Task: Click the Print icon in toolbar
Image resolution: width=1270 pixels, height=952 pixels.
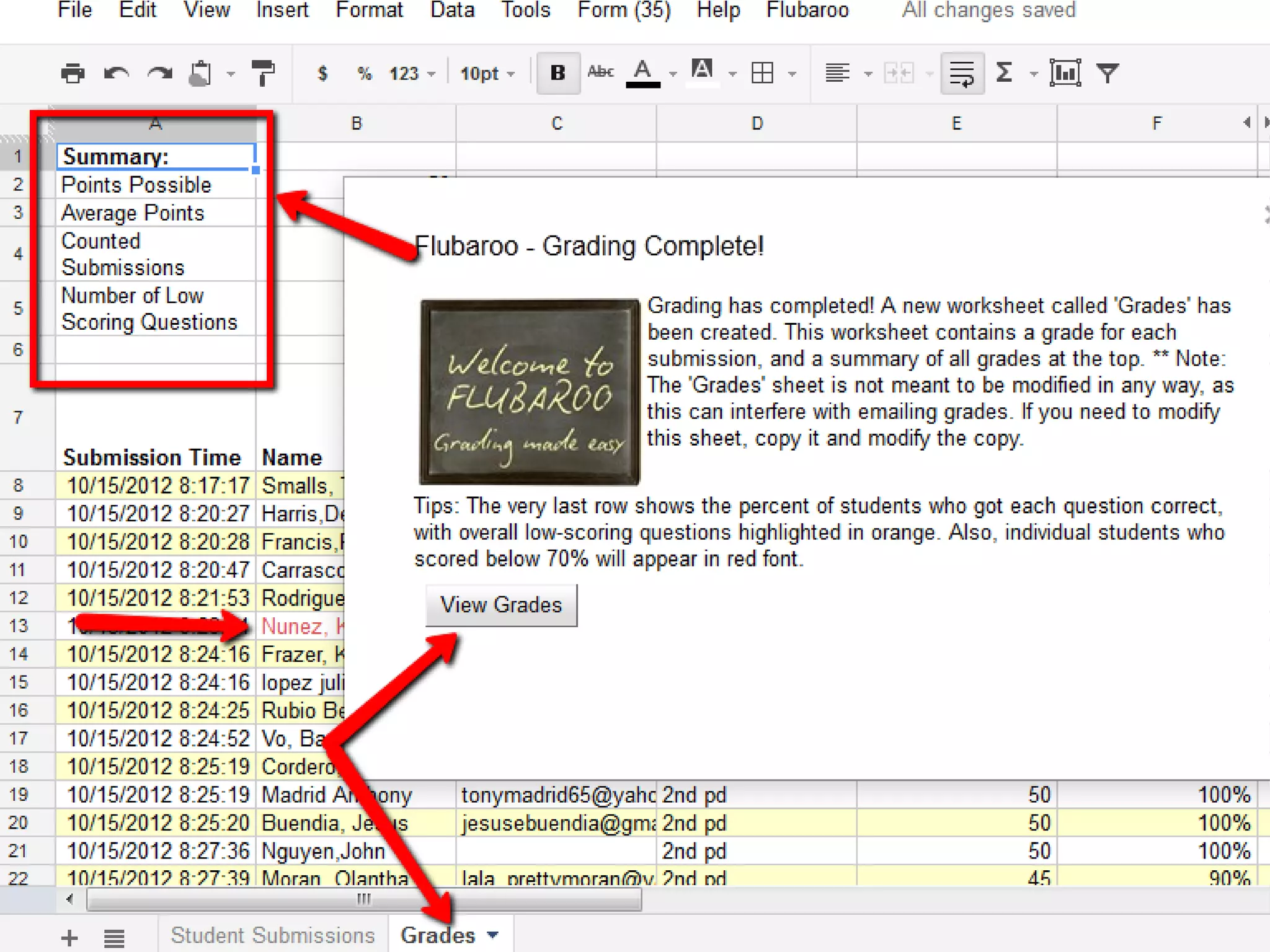Action: tap(73, 74)
